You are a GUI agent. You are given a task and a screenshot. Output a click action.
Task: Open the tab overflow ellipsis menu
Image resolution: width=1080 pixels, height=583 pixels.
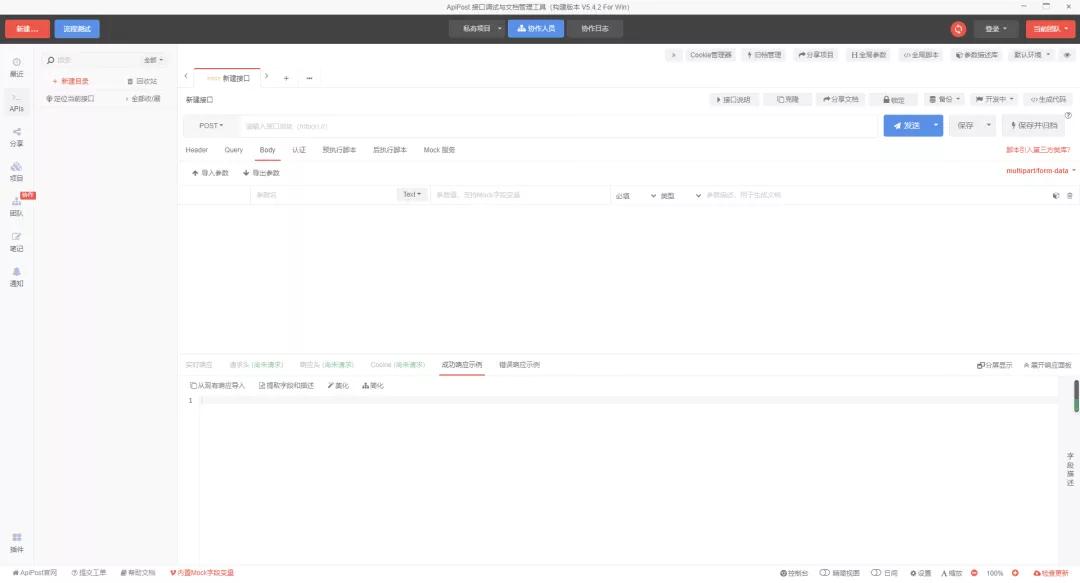click(x=309, y=78)
